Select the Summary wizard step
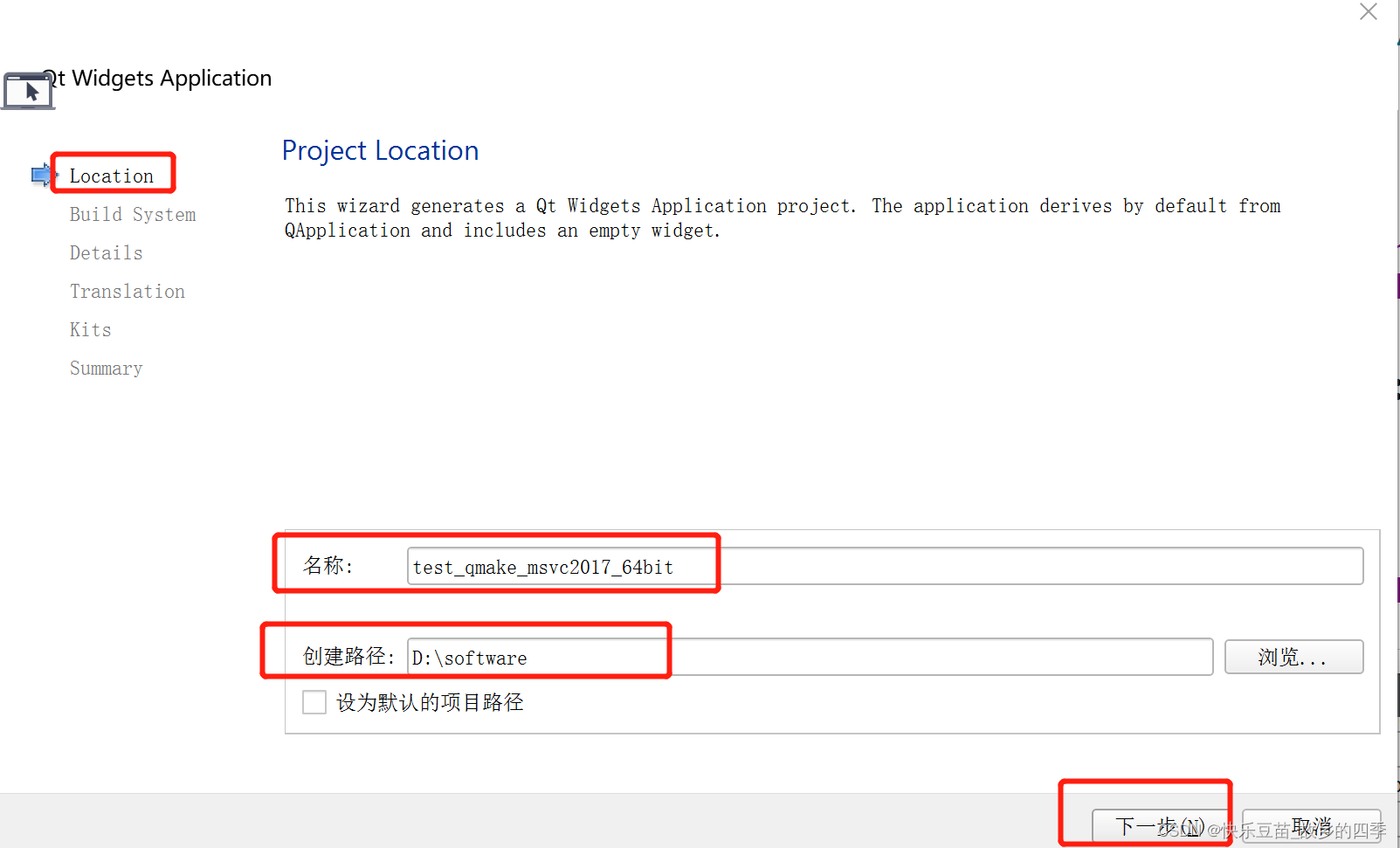 pos(107,369)
